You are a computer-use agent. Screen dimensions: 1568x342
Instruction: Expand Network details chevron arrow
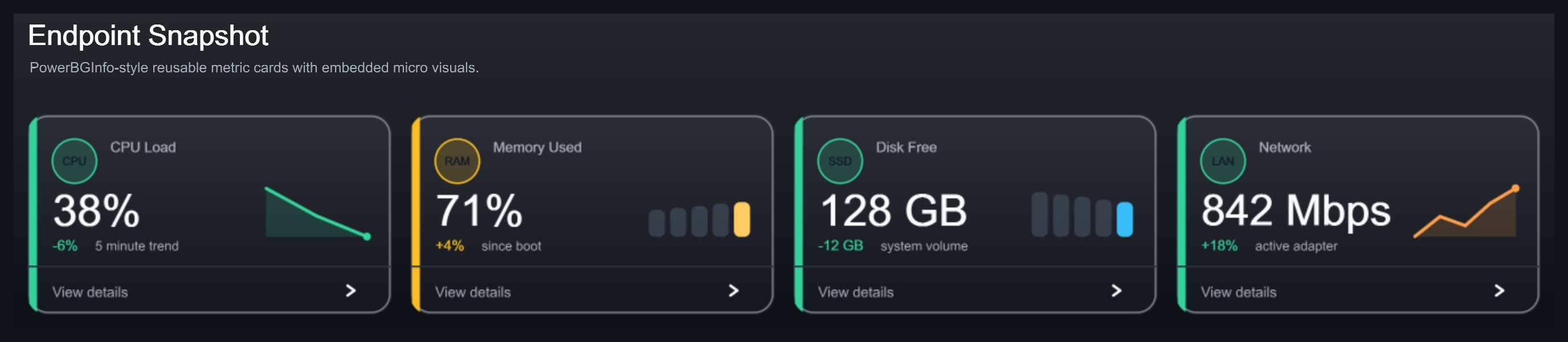pyautogui.click(x=1499, y=291)
